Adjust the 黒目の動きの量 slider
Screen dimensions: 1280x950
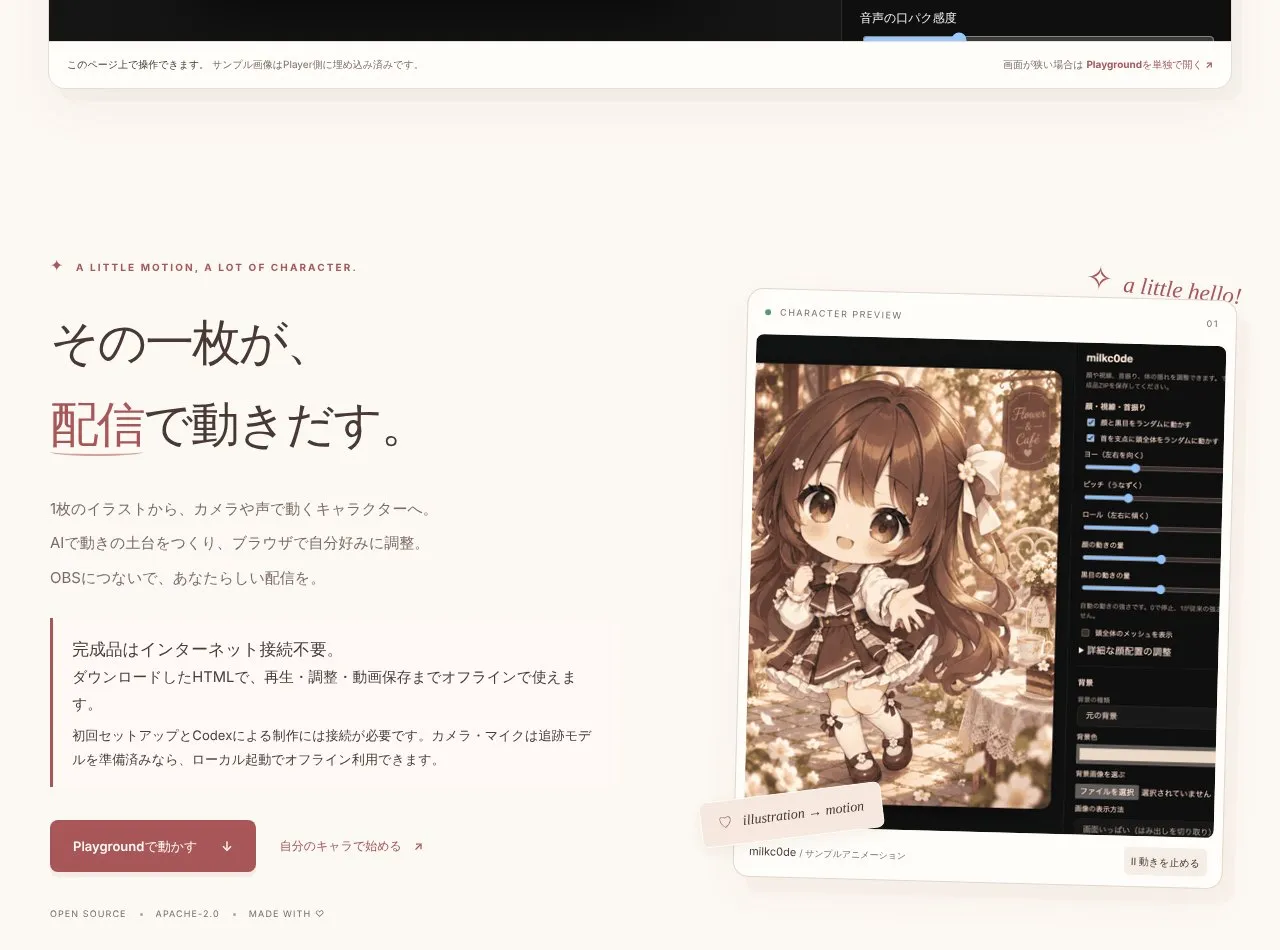pos(1150,590)
